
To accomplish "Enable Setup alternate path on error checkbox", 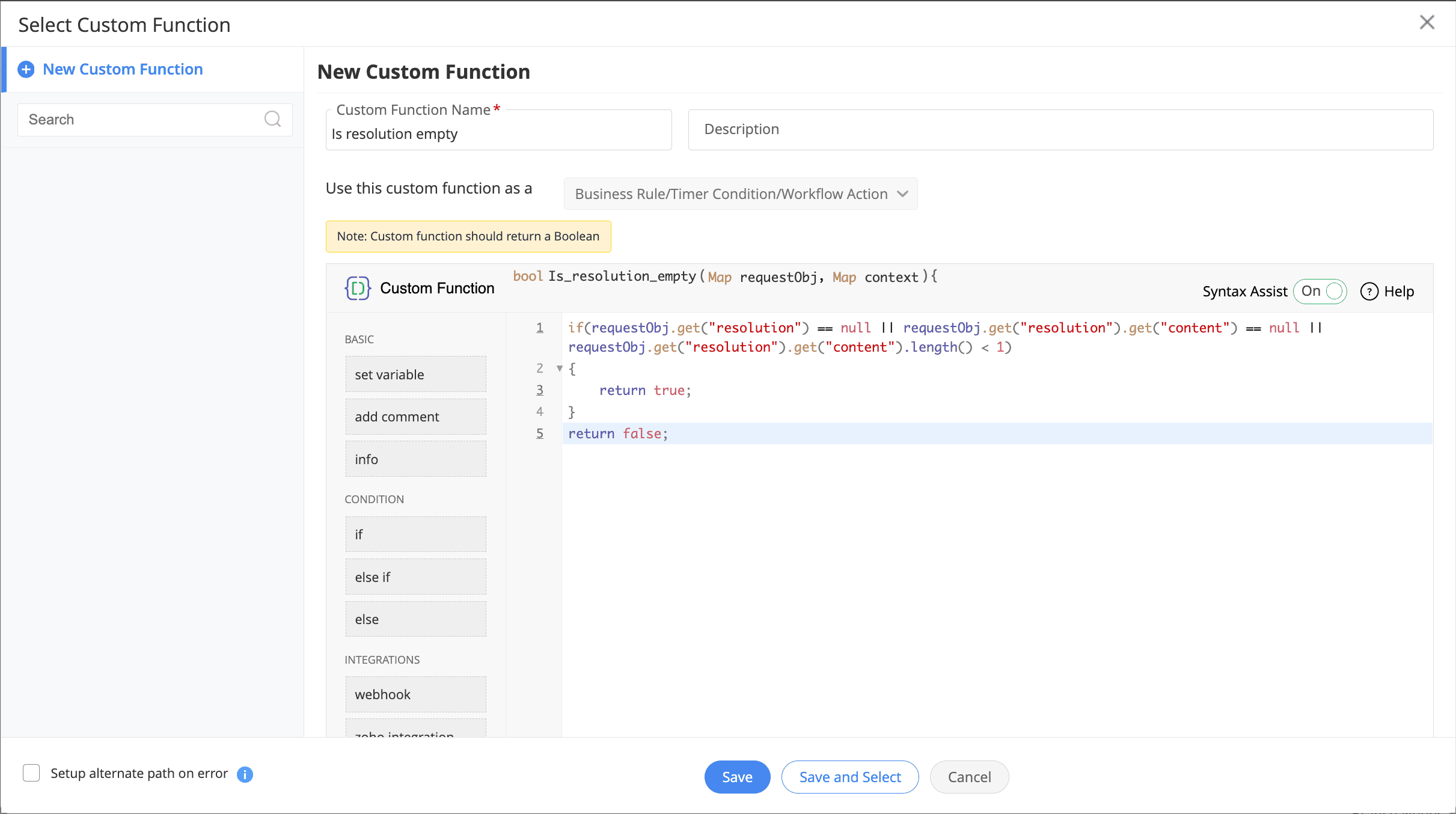I will click(31, 773).
